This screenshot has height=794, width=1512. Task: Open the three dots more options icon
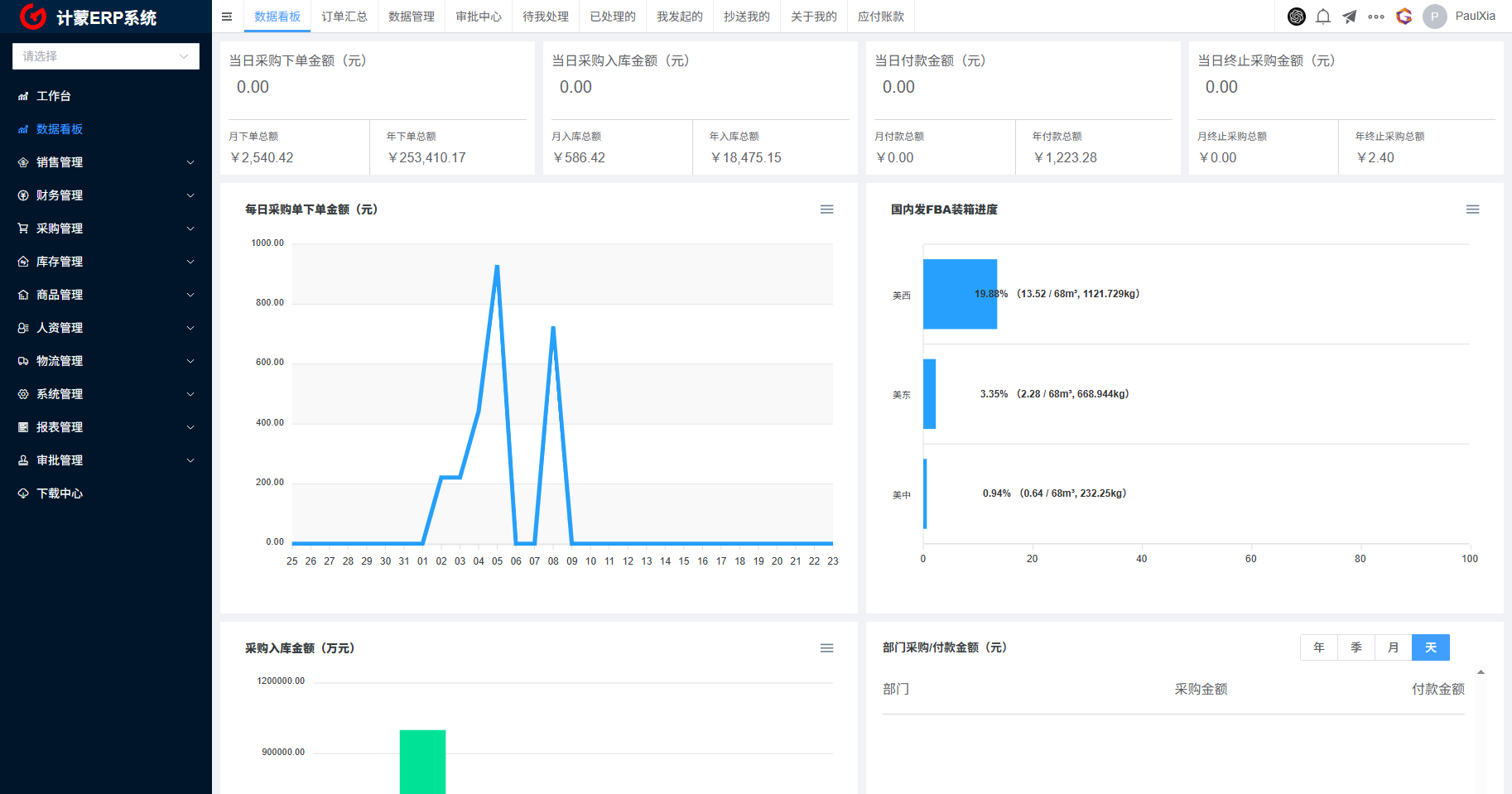[x=1376, y=17]
